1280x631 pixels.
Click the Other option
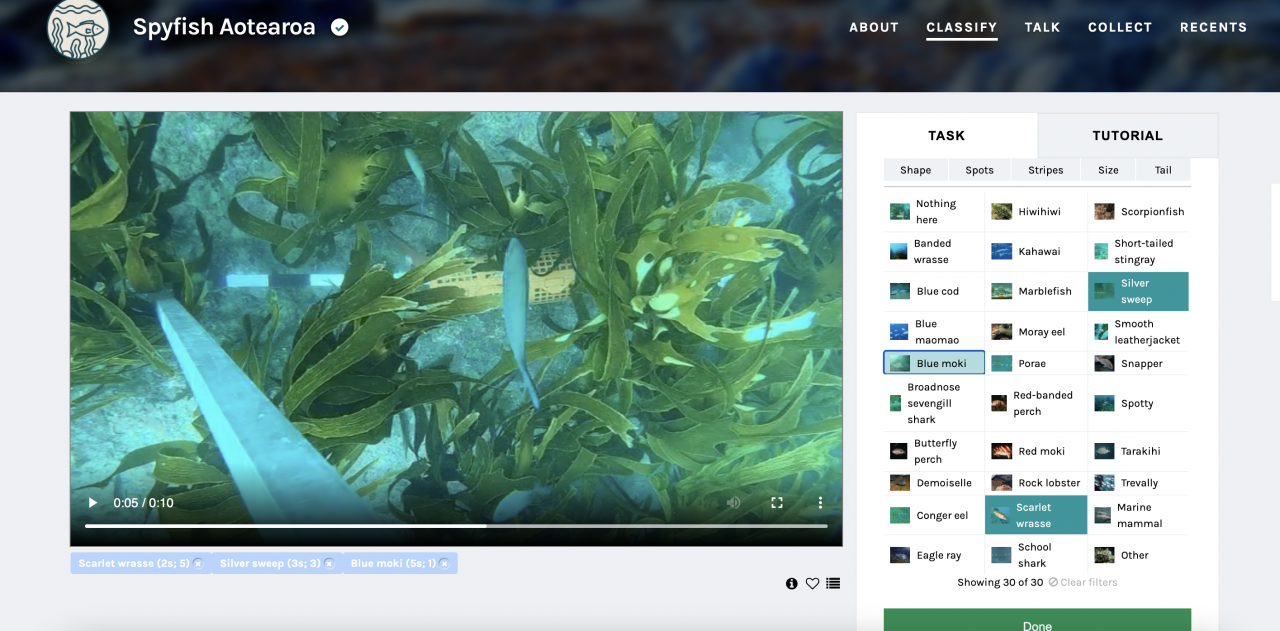[1138, 555]
